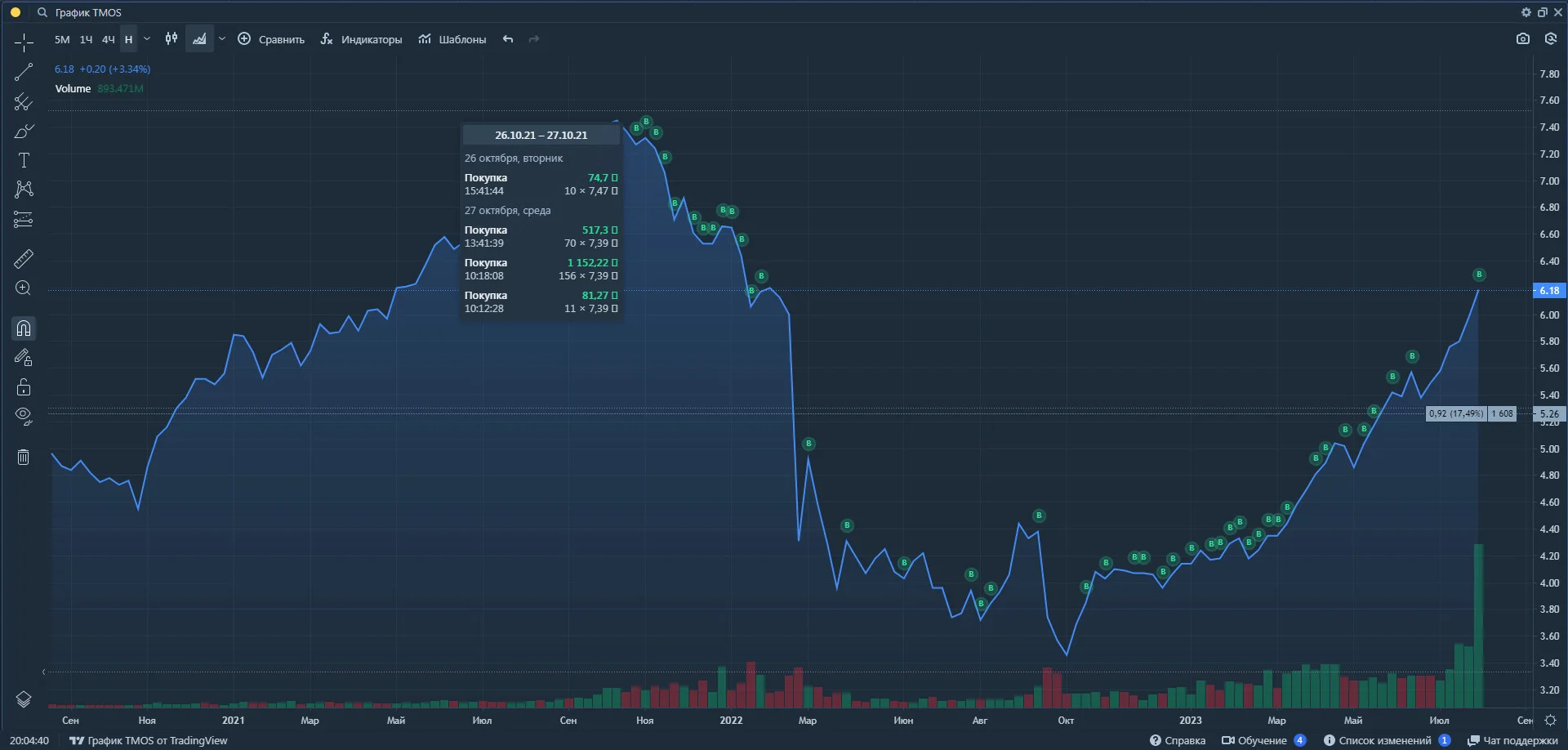Toggle magnet mode on
Screen dimensions: 1568x750
click(x=24, y=328)
